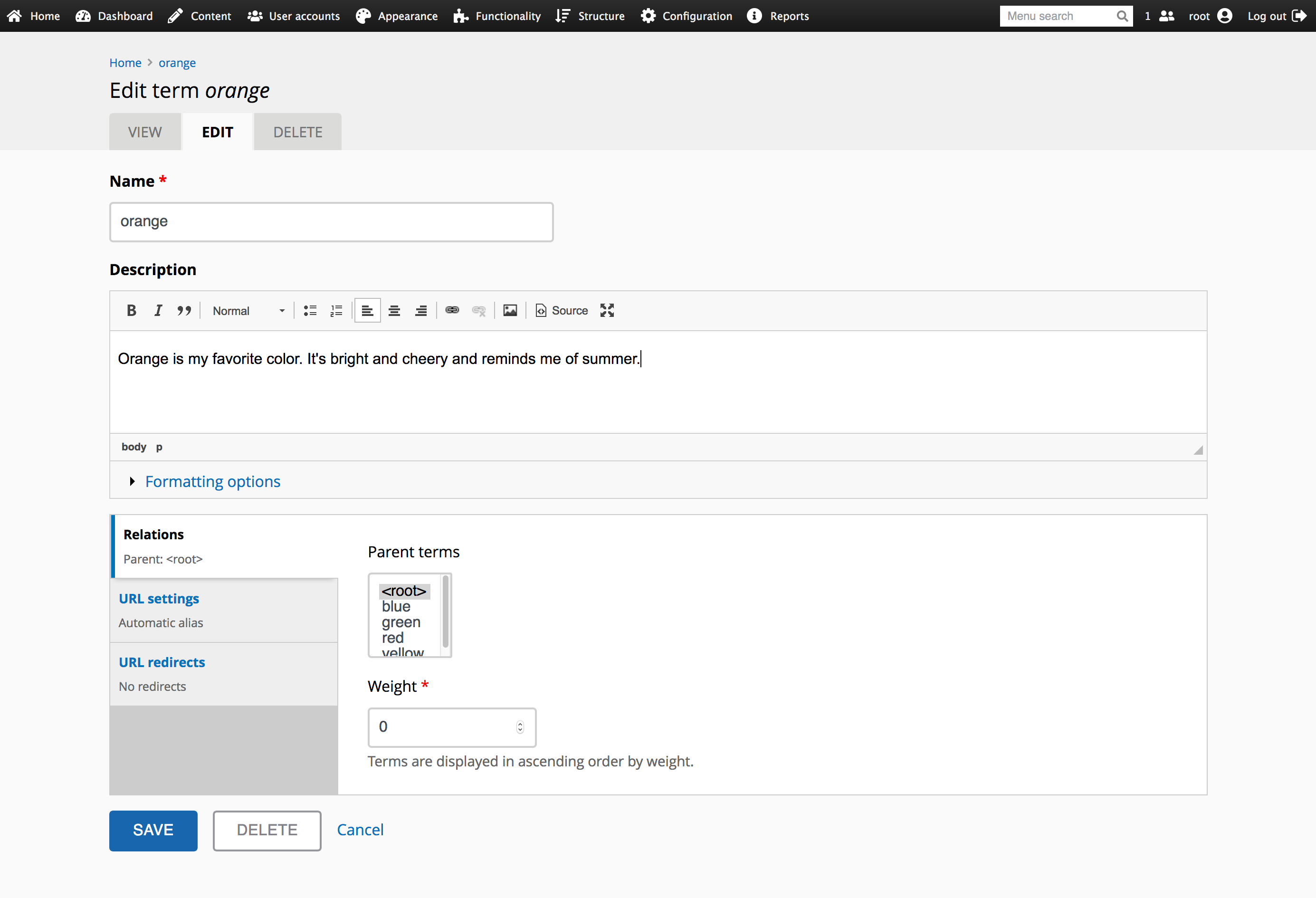This screenshot has height=898, width=1316.
Task: Switch to the VIEW tab
Action: point(144,131)
